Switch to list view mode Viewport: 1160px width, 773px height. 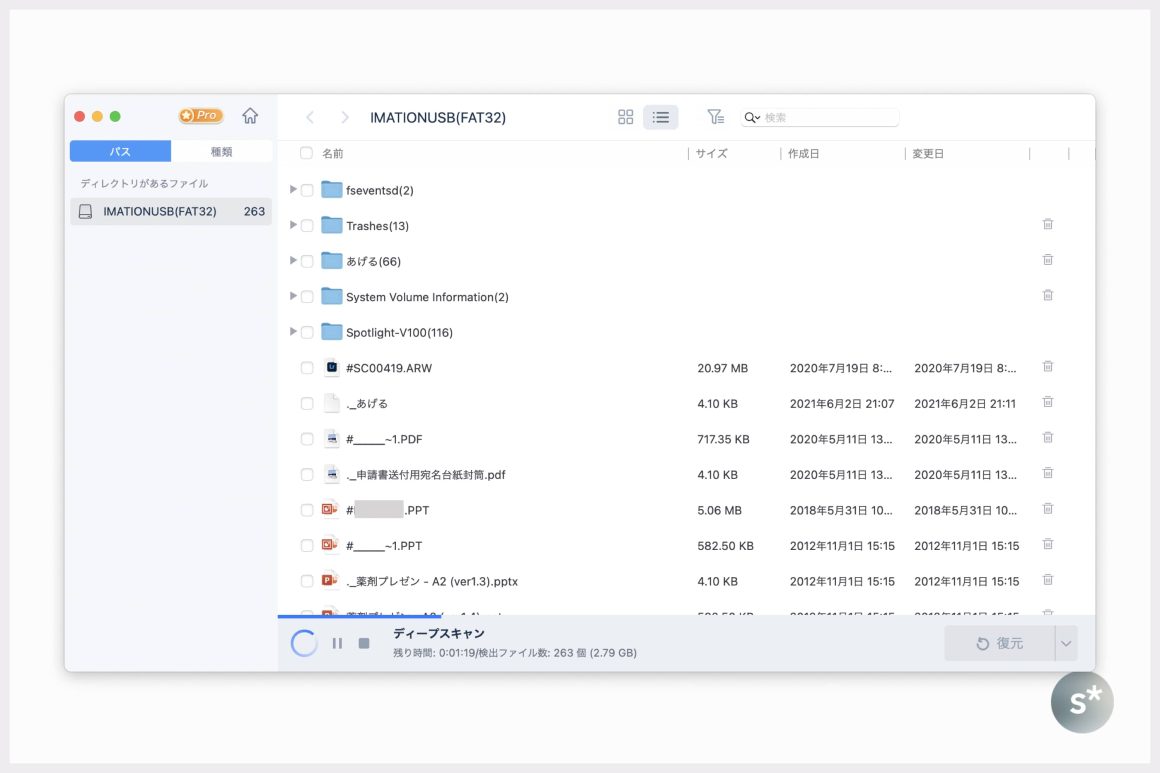point(660,117)
